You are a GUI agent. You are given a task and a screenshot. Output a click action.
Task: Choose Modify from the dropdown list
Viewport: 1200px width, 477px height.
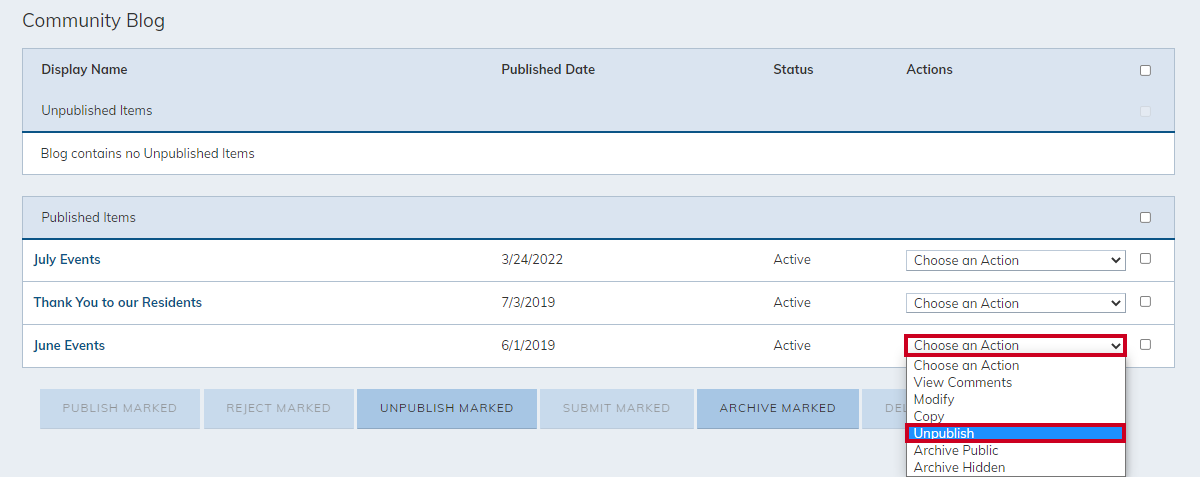pyautogui.click(x=1016, y=399)
